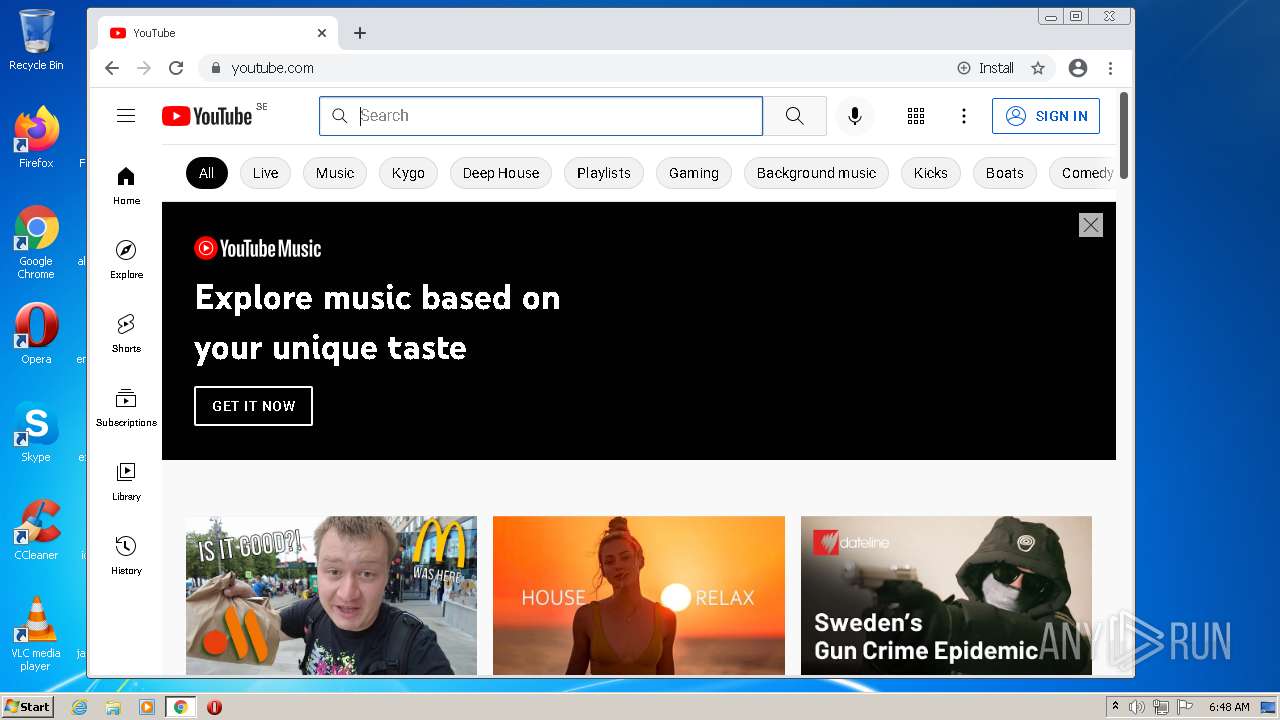Open the YouTube apps grid
This screenshot has width=1280, height=720.
916,116
